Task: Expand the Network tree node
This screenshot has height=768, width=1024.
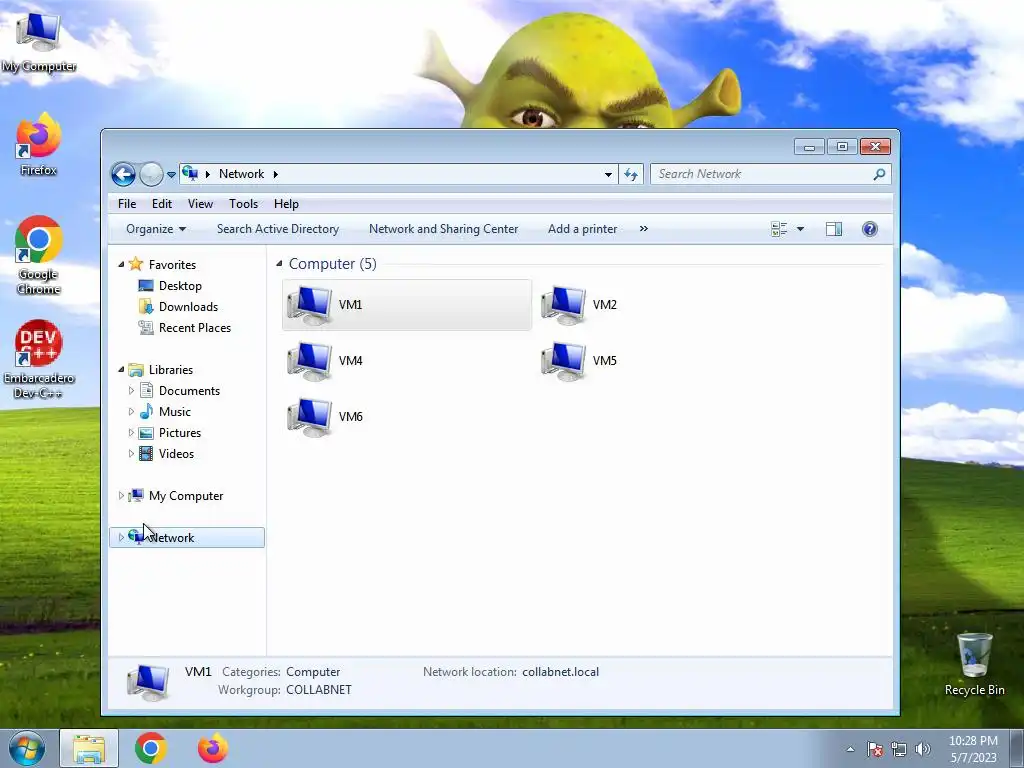Action: coord(121,537)
